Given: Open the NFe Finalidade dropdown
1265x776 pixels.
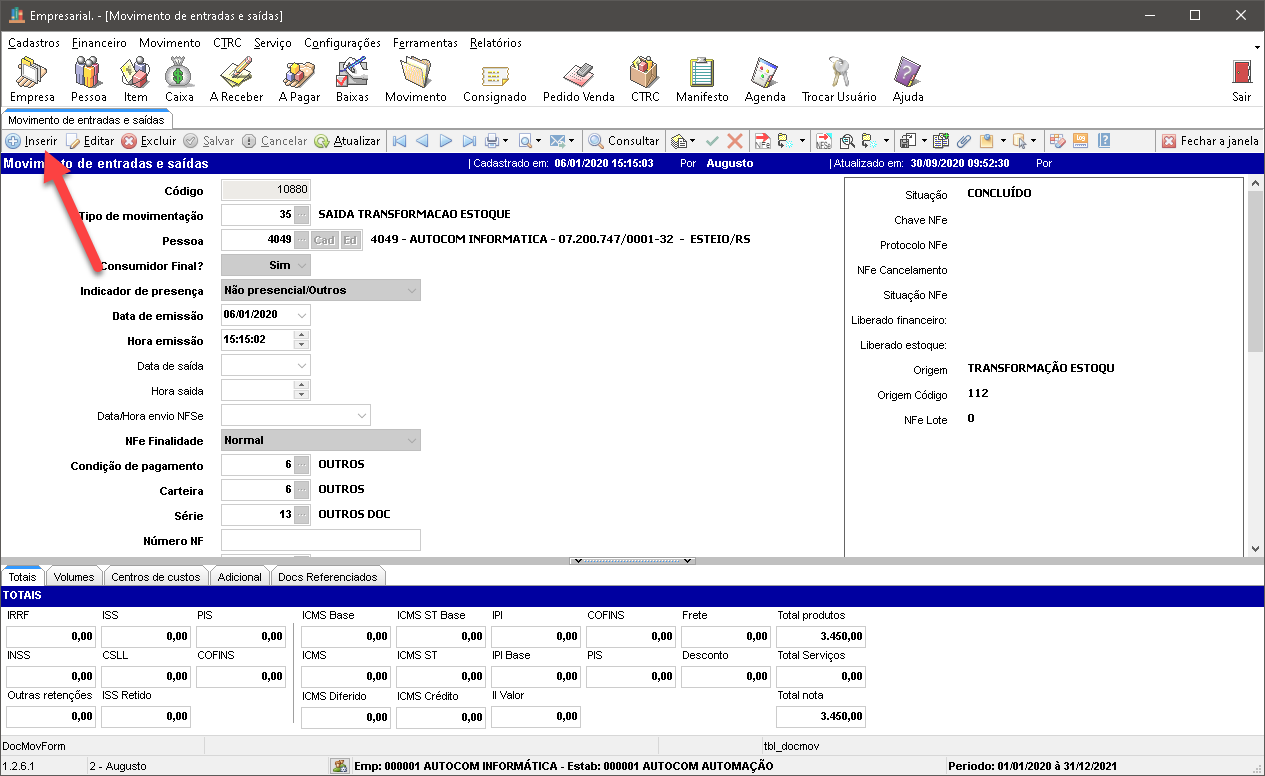Looking at the screenshot, I should [411, 440].
